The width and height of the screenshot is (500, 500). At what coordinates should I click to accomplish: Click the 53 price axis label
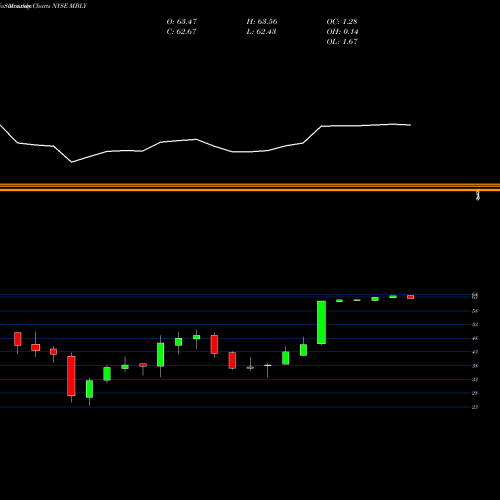475,324
